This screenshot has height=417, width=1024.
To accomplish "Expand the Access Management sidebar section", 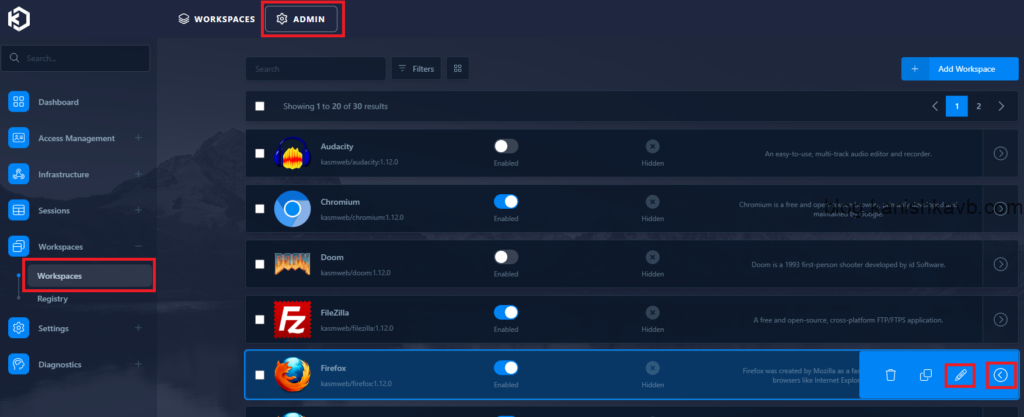I will [138, 138].
